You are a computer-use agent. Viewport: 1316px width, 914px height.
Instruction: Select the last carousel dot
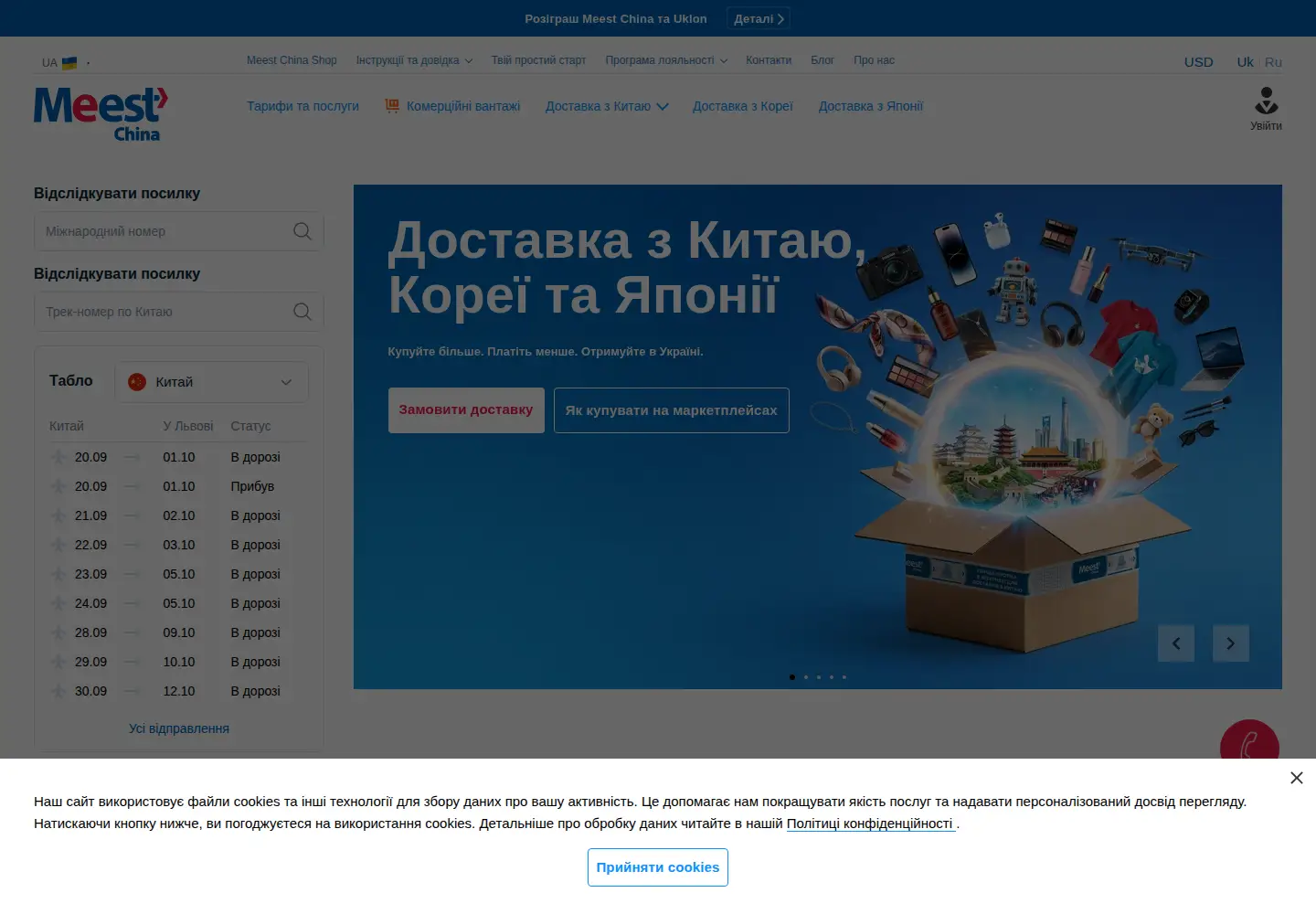point(844,677)
